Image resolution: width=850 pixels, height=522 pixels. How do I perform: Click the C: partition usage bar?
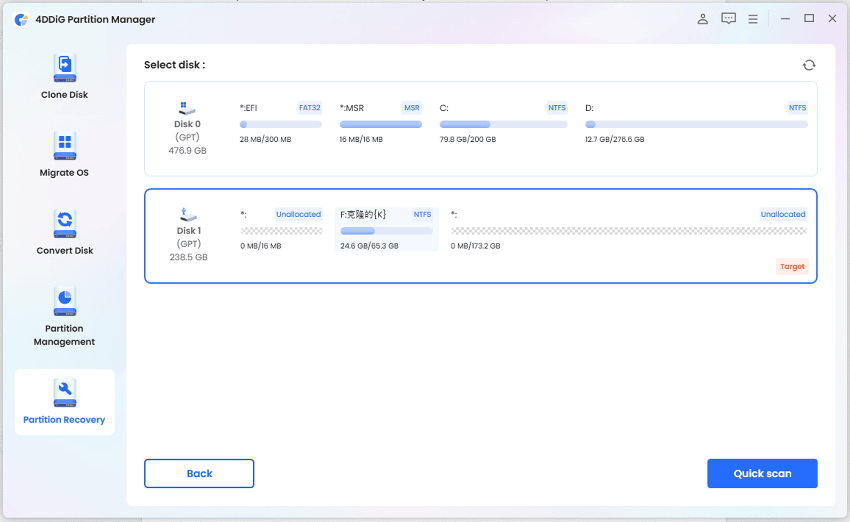tap(503, 124)
